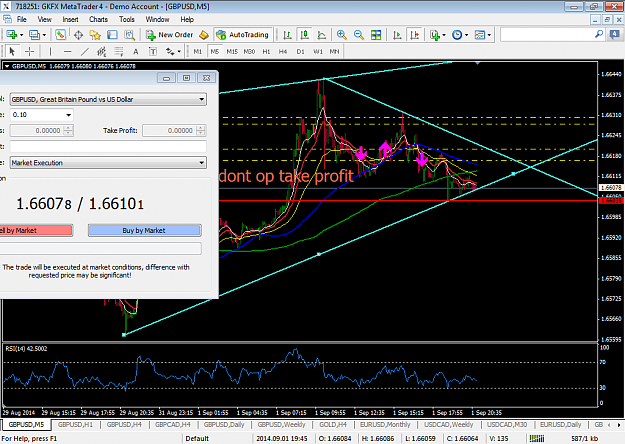Toggle Chart Shift icon
This screenshot has height=444, width=625.
(x=415, y=35)
